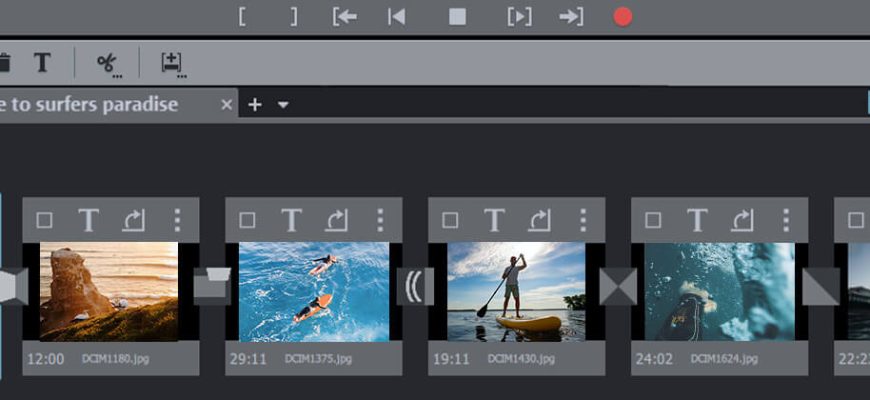The width and height of the screenshot is (870, 400).
Task: Click the DCIM1624.jpg file name
Action: pos(725,359)
